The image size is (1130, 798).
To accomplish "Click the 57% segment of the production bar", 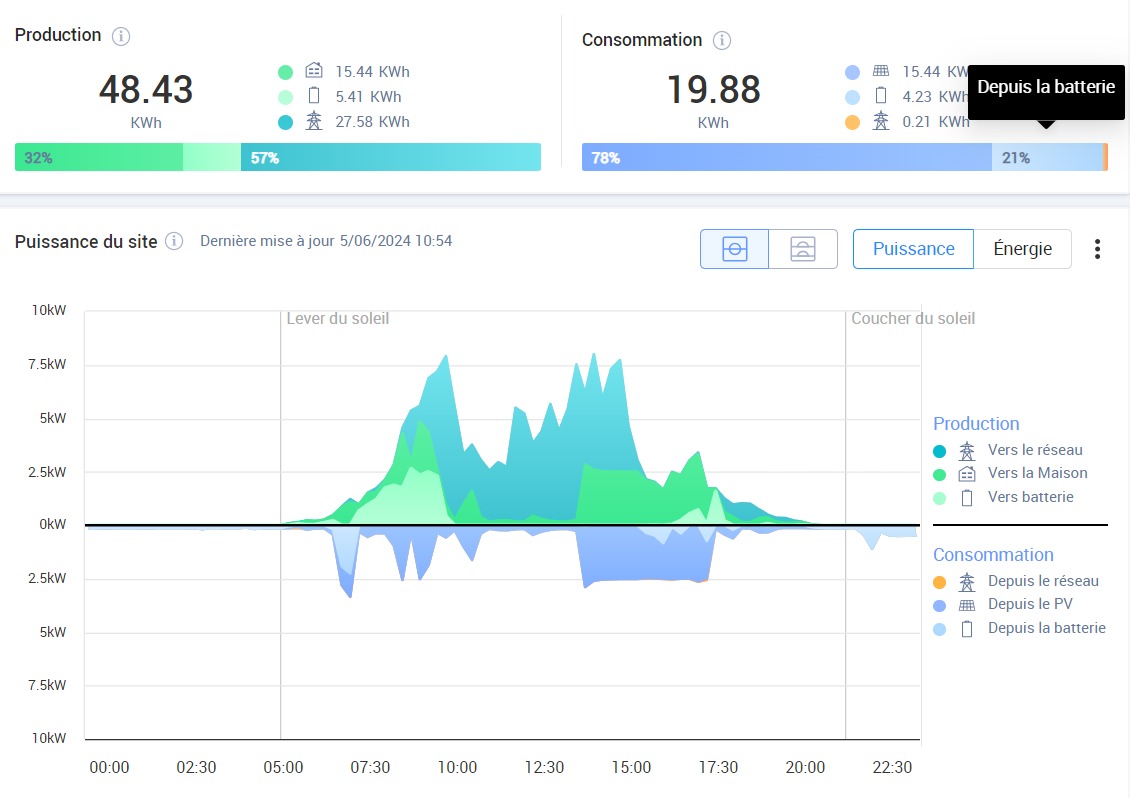I will [x=390, y=157].
